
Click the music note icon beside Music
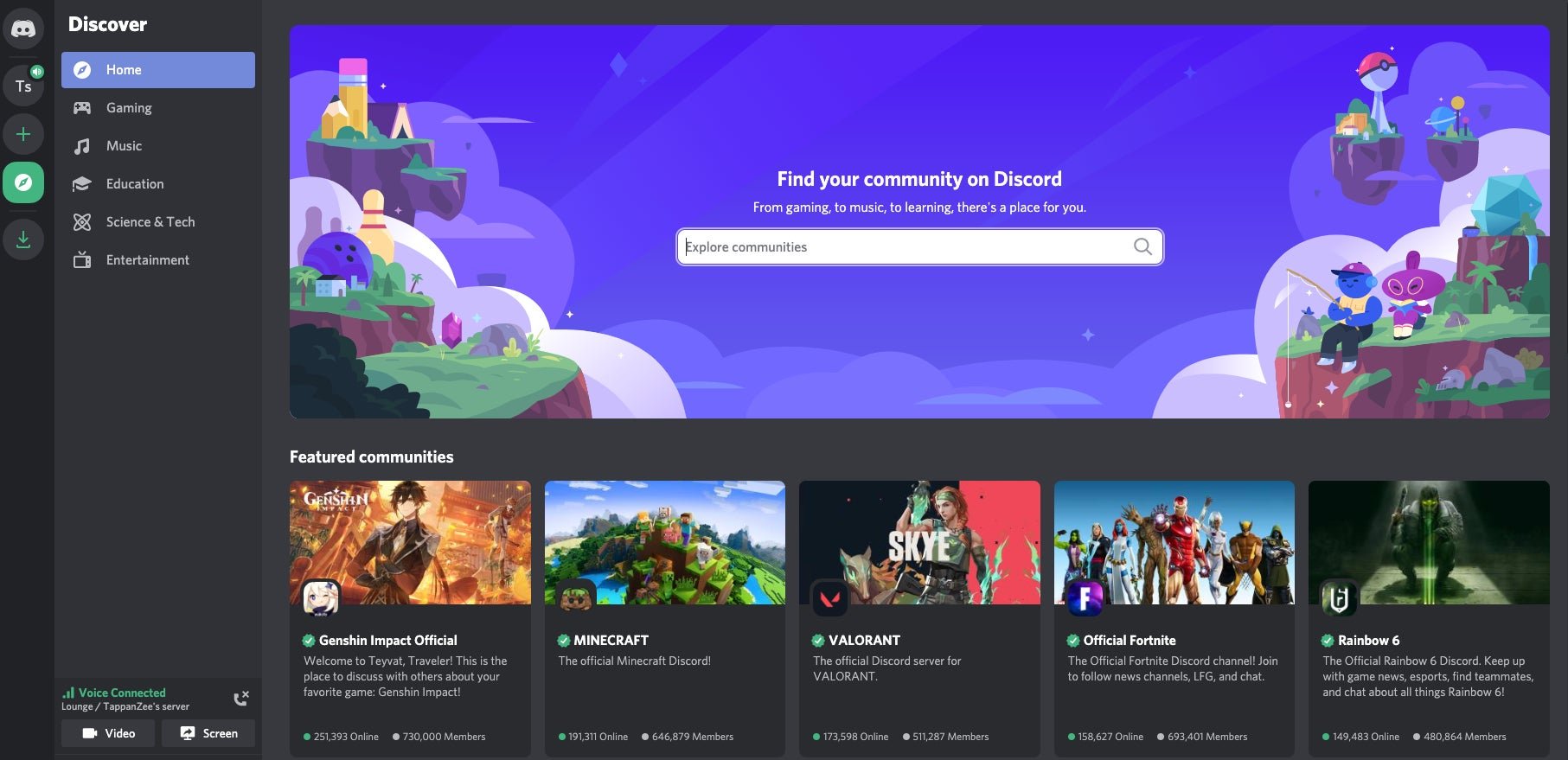[82, 146]
